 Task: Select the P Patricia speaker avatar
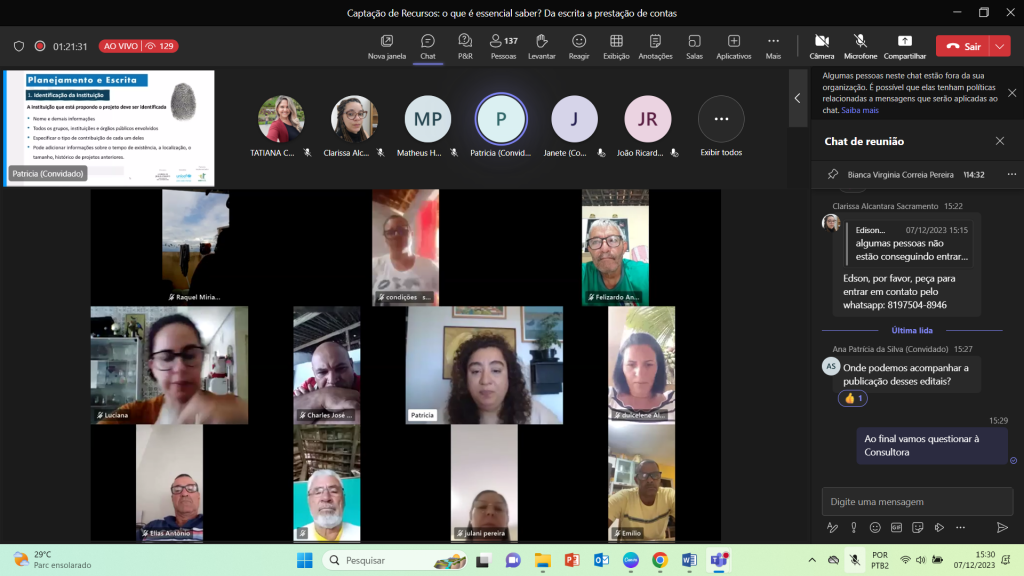click(501, 119)
